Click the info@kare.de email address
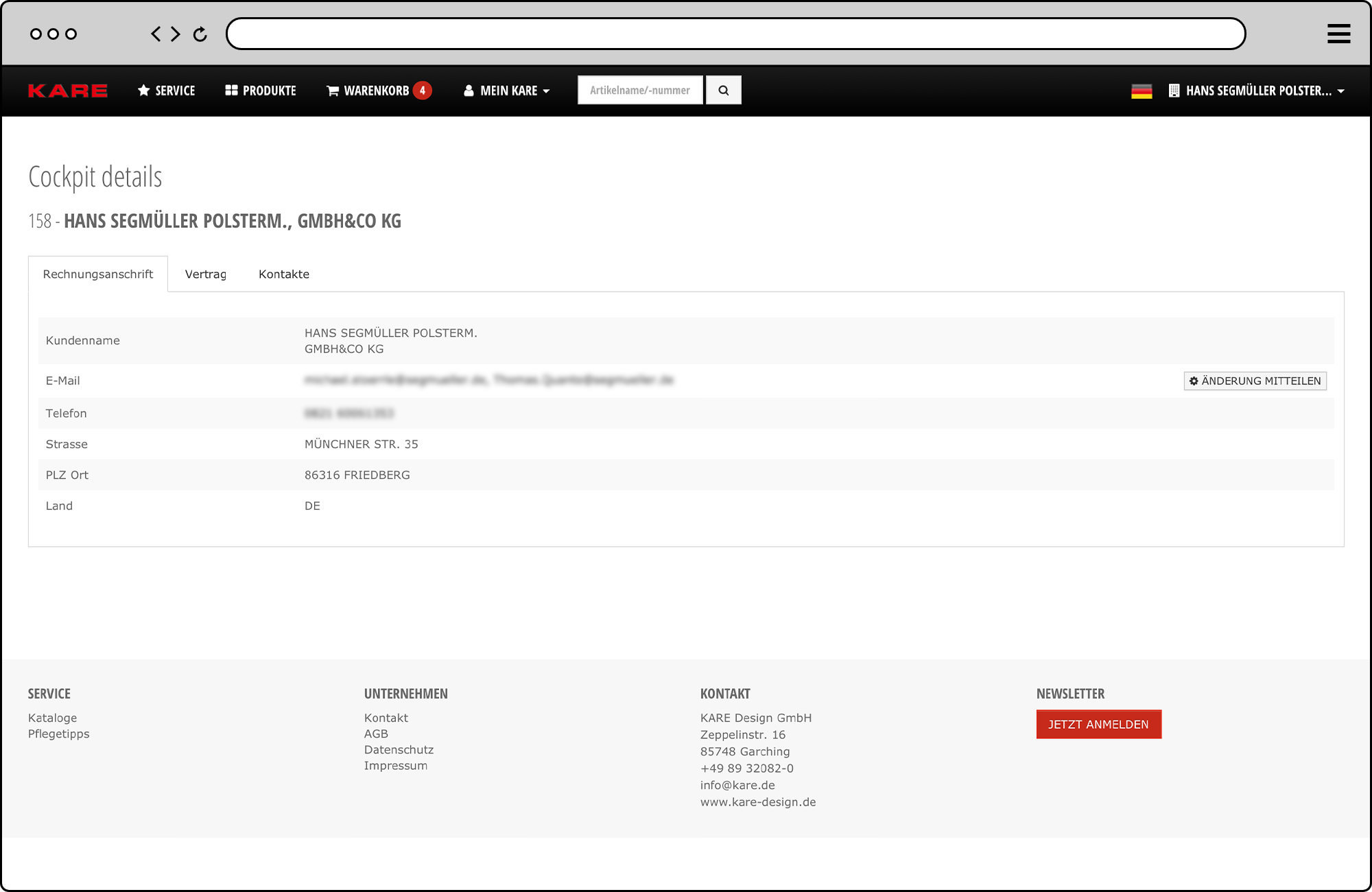Screen dimensions: 1372x892 (737, 785)
